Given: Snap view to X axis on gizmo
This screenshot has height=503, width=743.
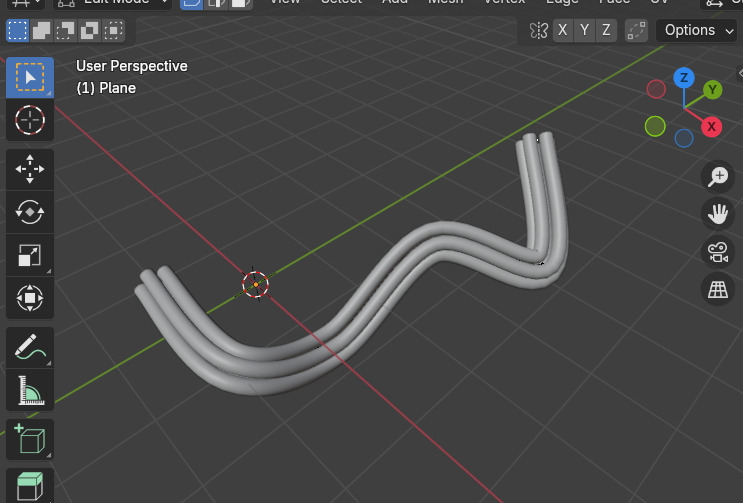Looking at the screenshot, I should coord(711,126).
